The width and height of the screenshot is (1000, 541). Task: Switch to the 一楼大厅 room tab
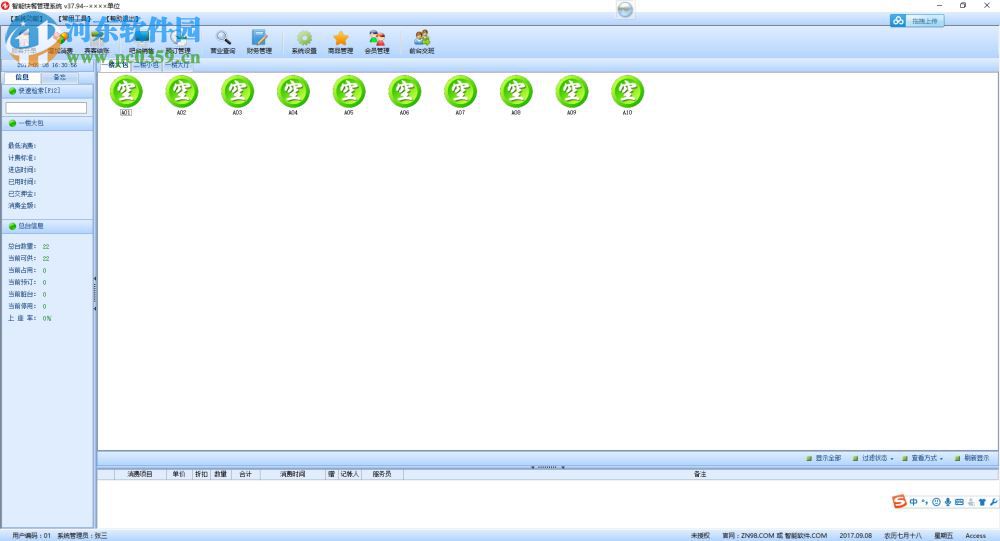pos(177,65)
